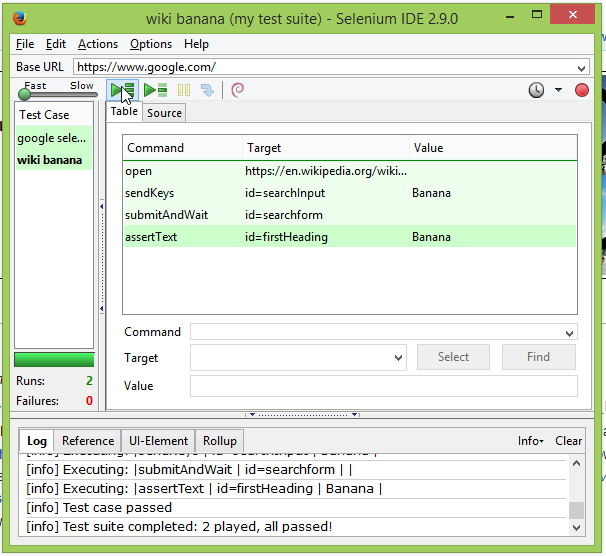Maximize the Selenium IDE window
Screen dimensions: 606x556
pos(536,15)
